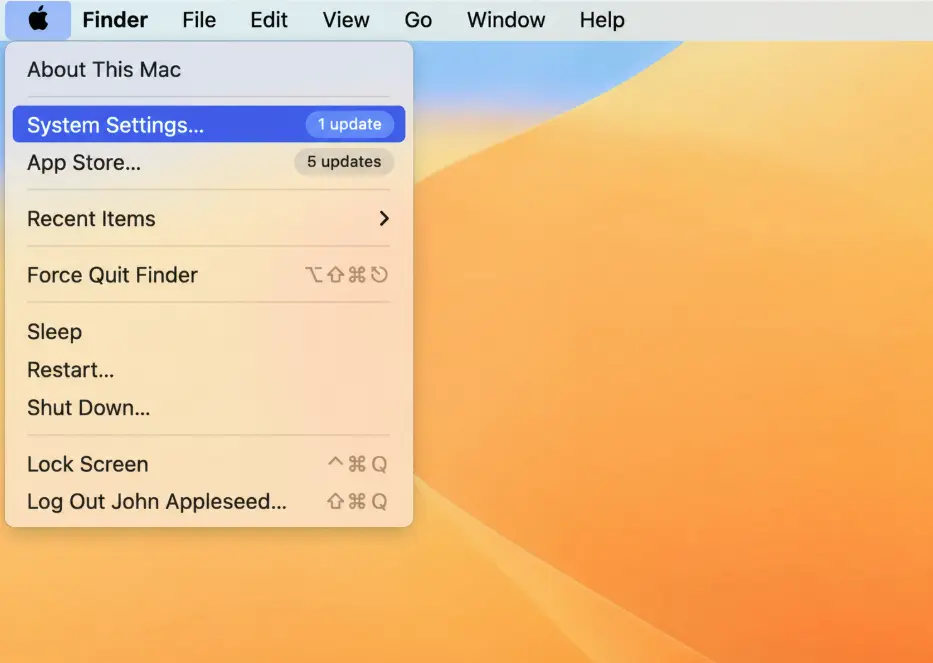The width and height of the screenshot is (933, 663).
Task: Click the Apple logo menu icon
Action: 38,20
